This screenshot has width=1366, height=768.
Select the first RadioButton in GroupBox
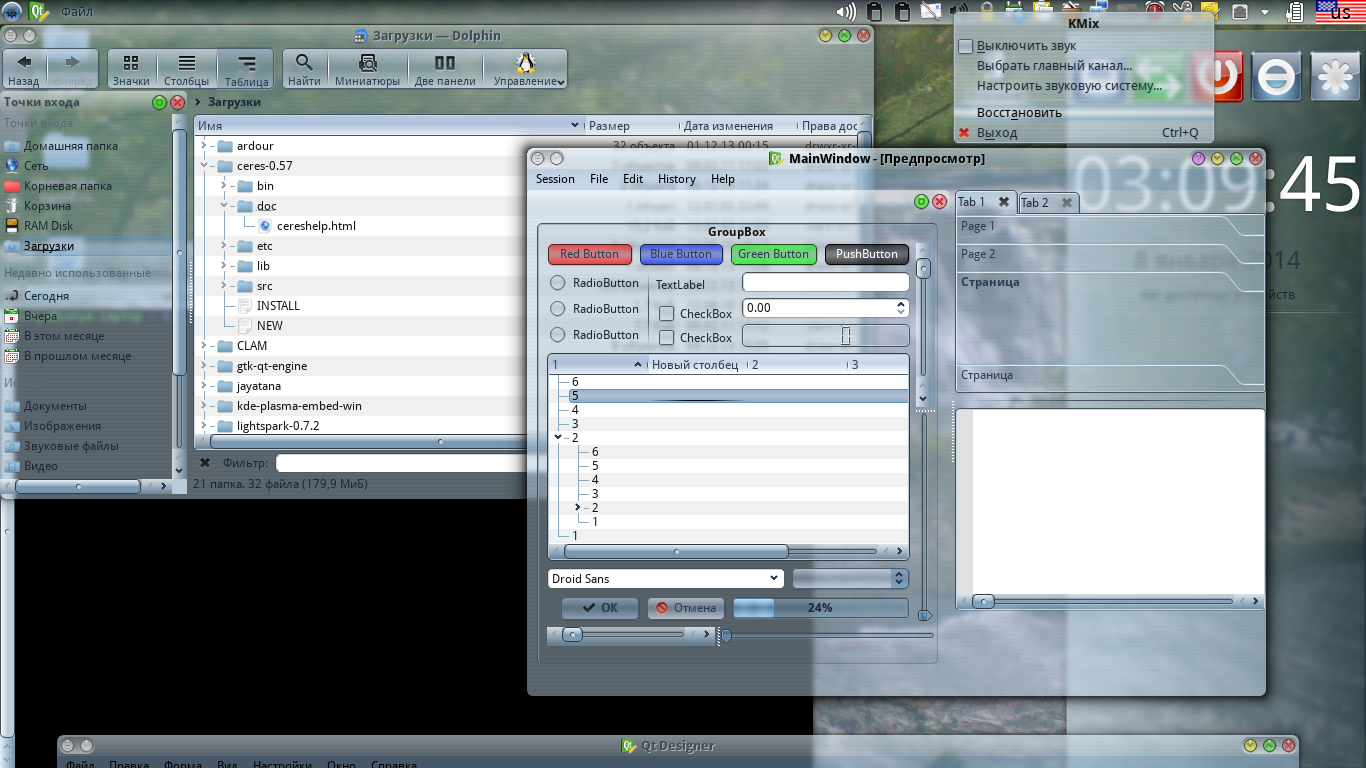[558, 283]
